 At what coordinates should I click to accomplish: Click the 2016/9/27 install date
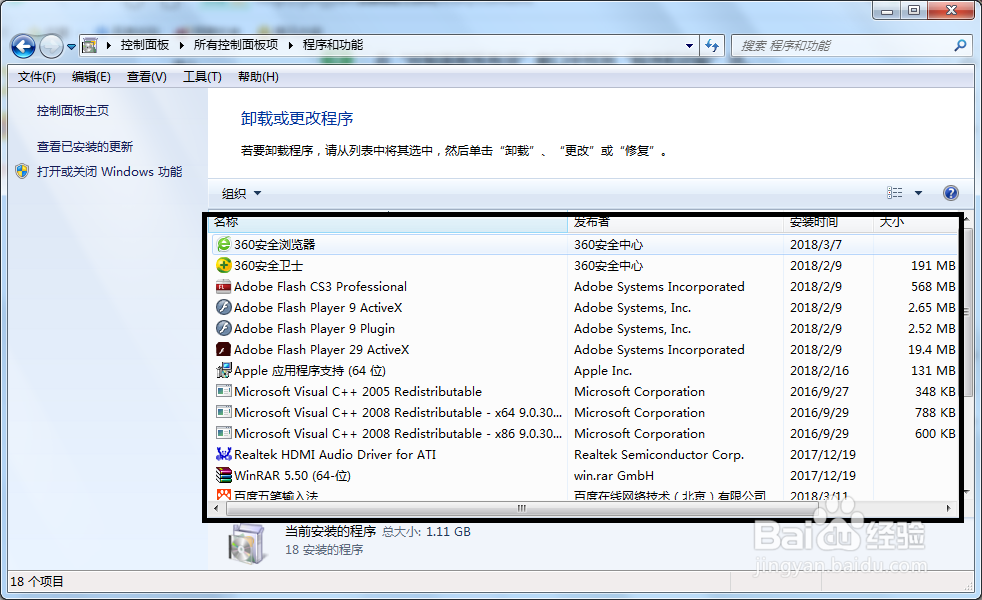point(819,391)
